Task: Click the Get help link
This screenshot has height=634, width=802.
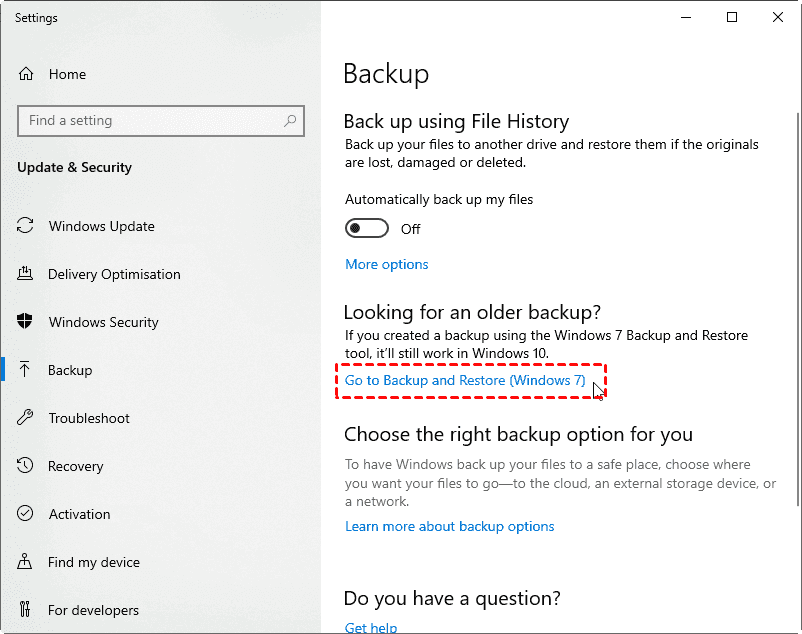Action: coord(370,627)
